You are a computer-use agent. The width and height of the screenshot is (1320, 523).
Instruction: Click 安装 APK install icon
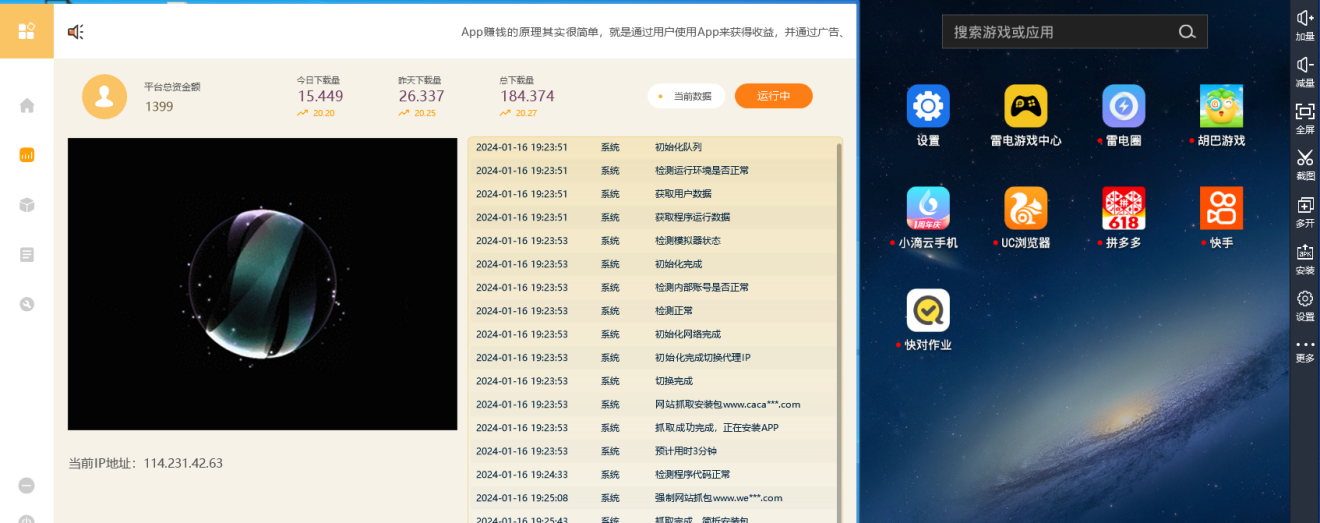[x=1305, y=259]
